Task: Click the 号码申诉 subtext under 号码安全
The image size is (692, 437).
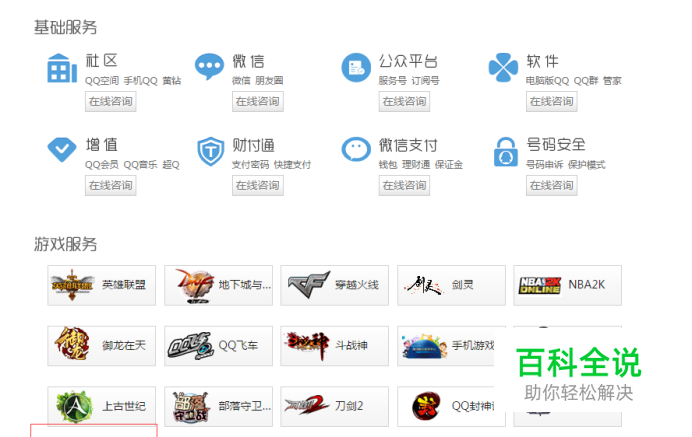Action: click(545, 165)
